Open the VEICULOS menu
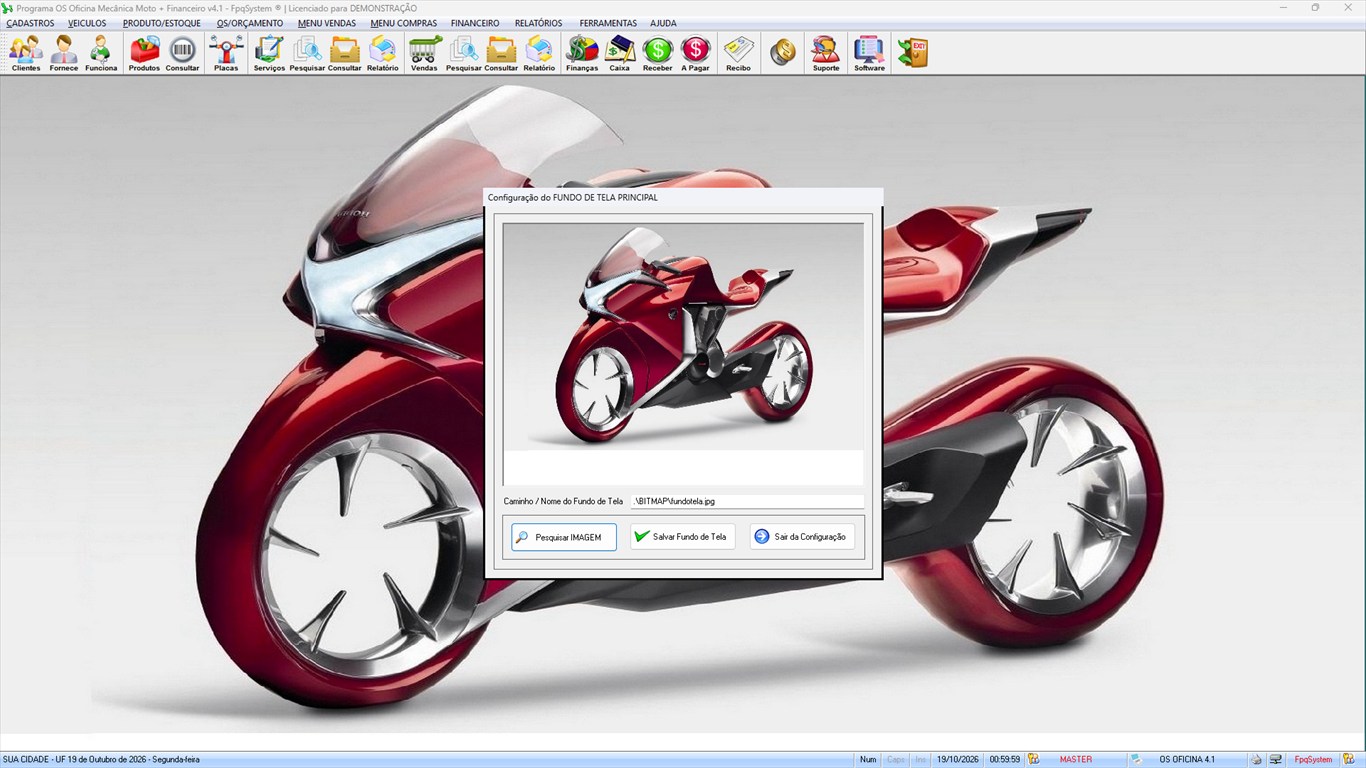 87,23
